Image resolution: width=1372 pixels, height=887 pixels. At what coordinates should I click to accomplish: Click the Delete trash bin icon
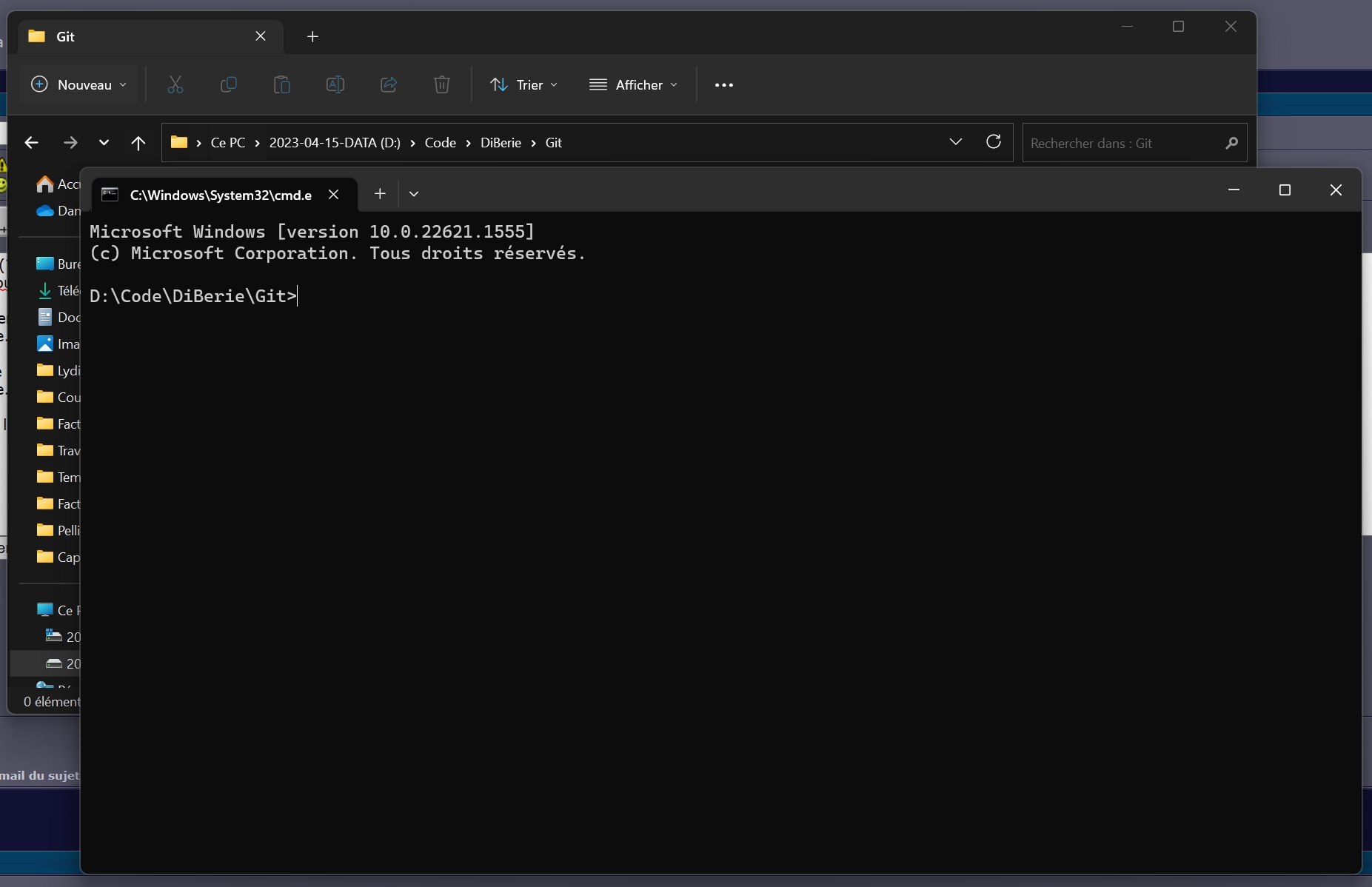click(x=442, y=85)
